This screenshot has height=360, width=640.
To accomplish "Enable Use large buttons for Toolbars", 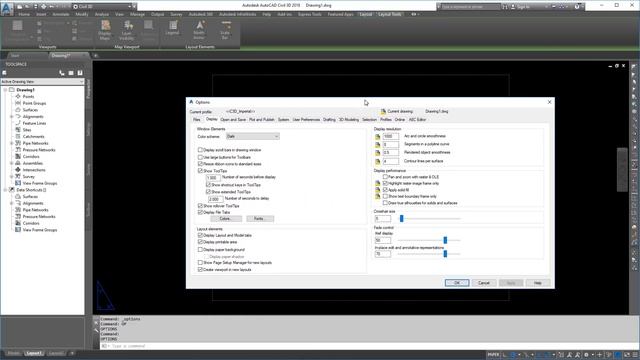I will click(200, 157).
